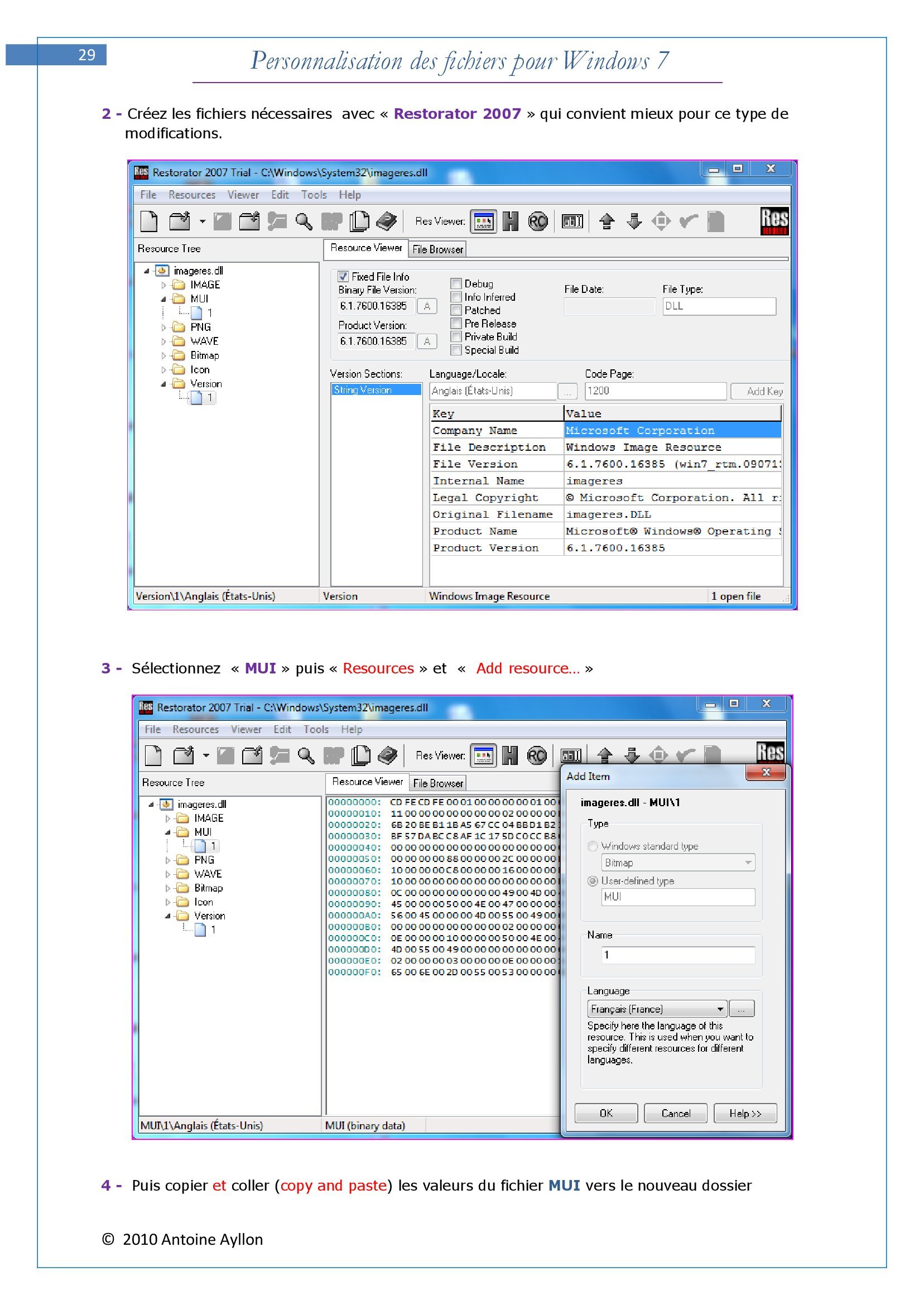Click the Save As folder icon in the lower toolbar

[252, 755]
